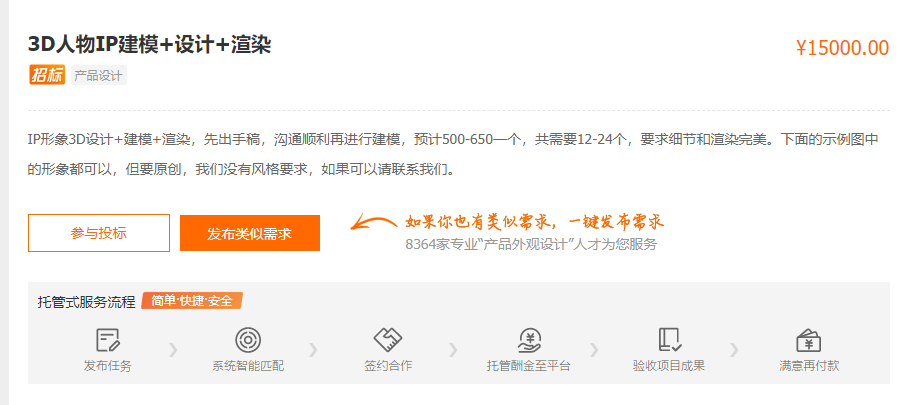Click the 签约合作 handshake icon
The width and height of the screenshot is (909, 405).
pyautogui.click(x=388, y=340)
